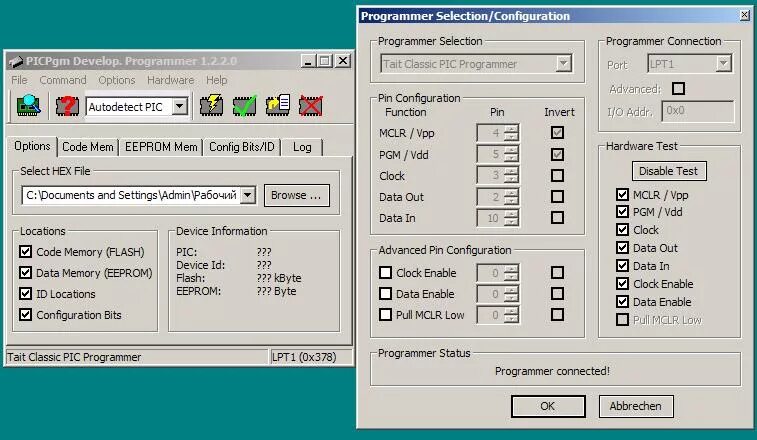The image size is (757, 440).
Task: Click the I/O Addr. input field
Action: [698, 111]
